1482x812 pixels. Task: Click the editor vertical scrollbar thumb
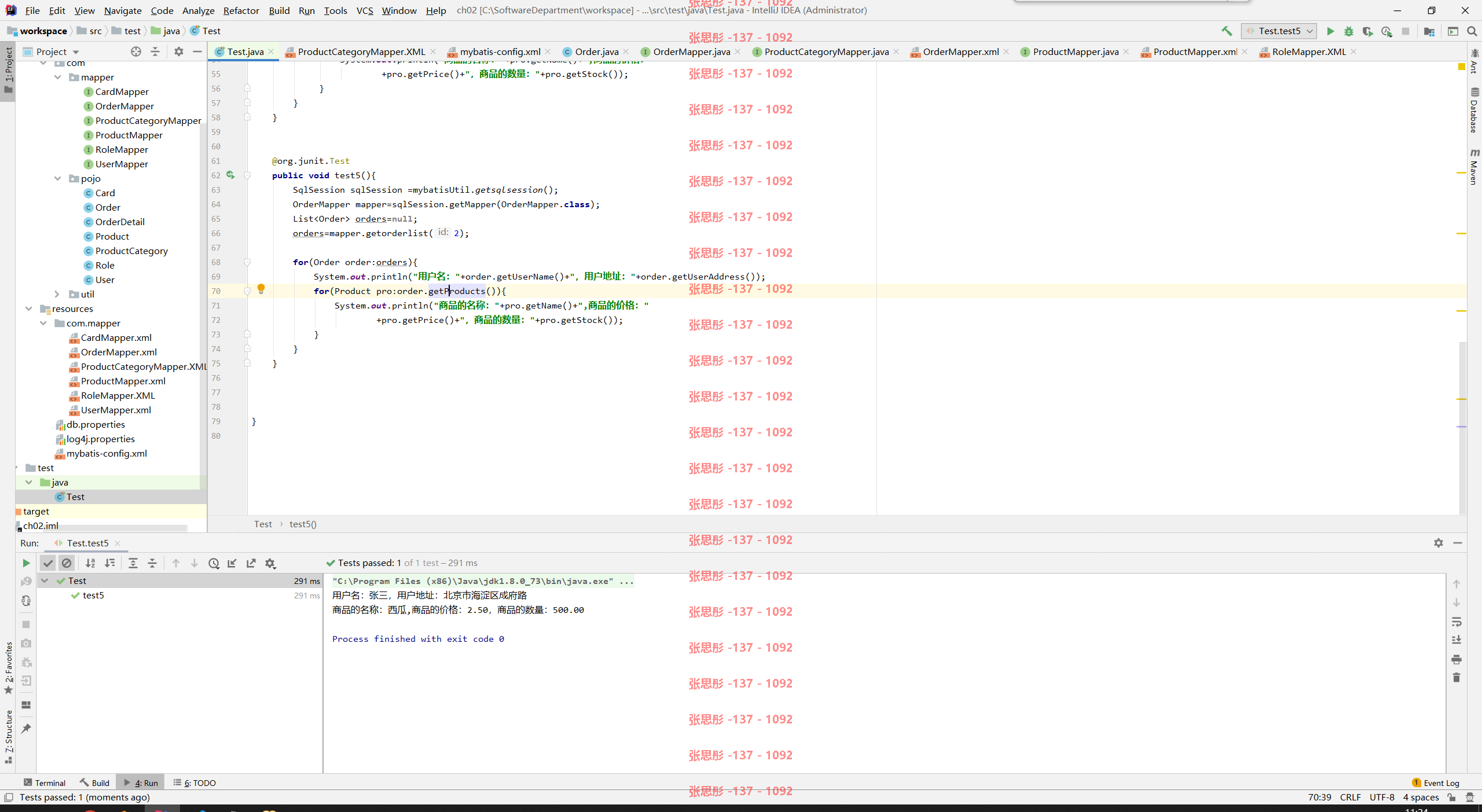[1463, 427]
